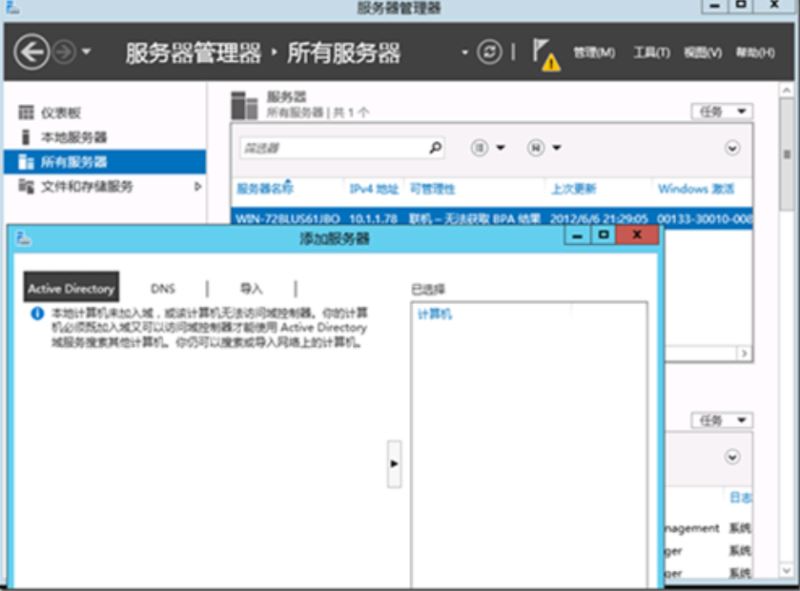This screenshot has height=591, width=800.
Task: Open the saved query dropdown
Action: coord(544,148)
